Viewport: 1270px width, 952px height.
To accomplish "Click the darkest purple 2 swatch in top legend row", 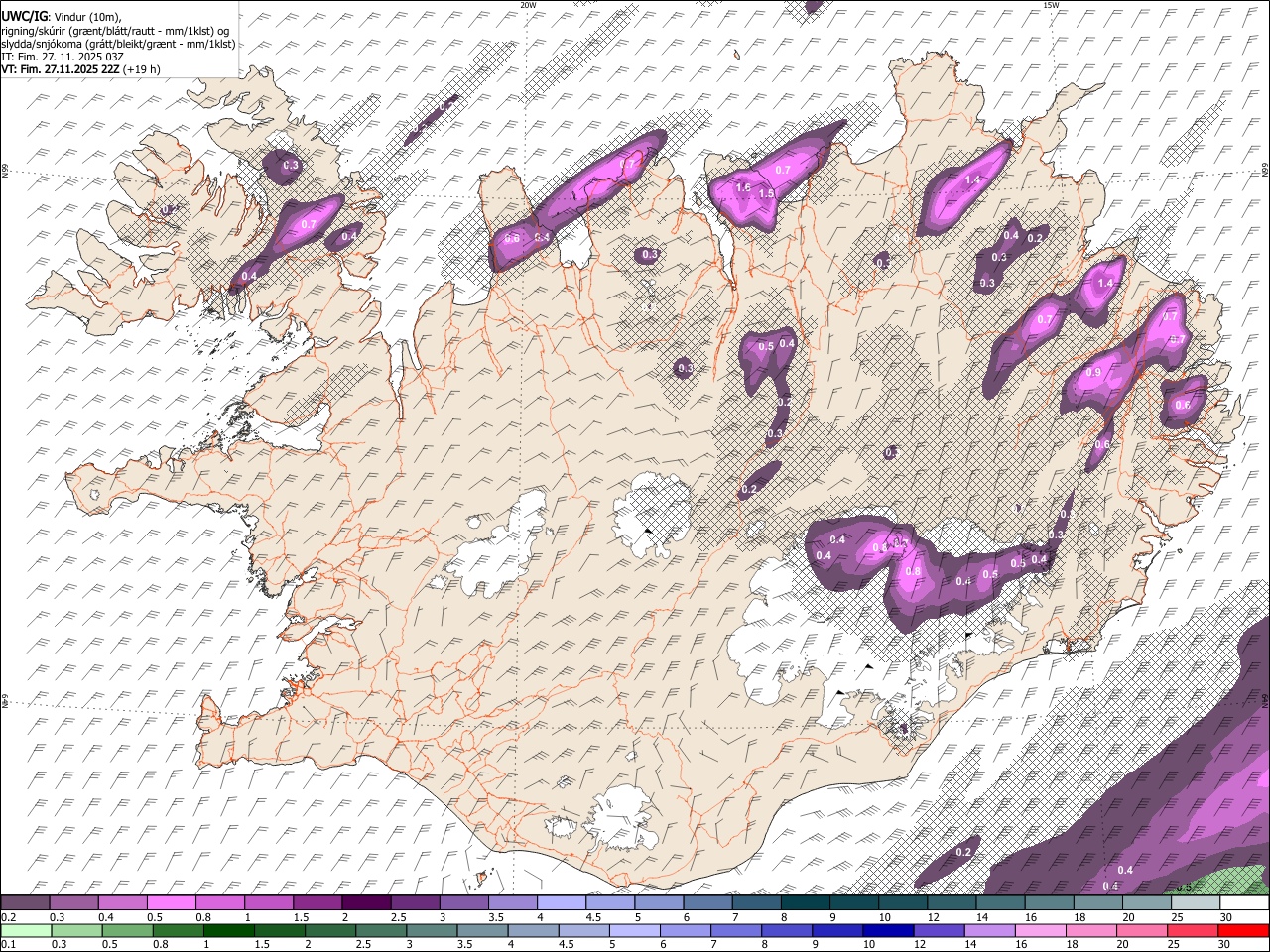I will 366,903.
